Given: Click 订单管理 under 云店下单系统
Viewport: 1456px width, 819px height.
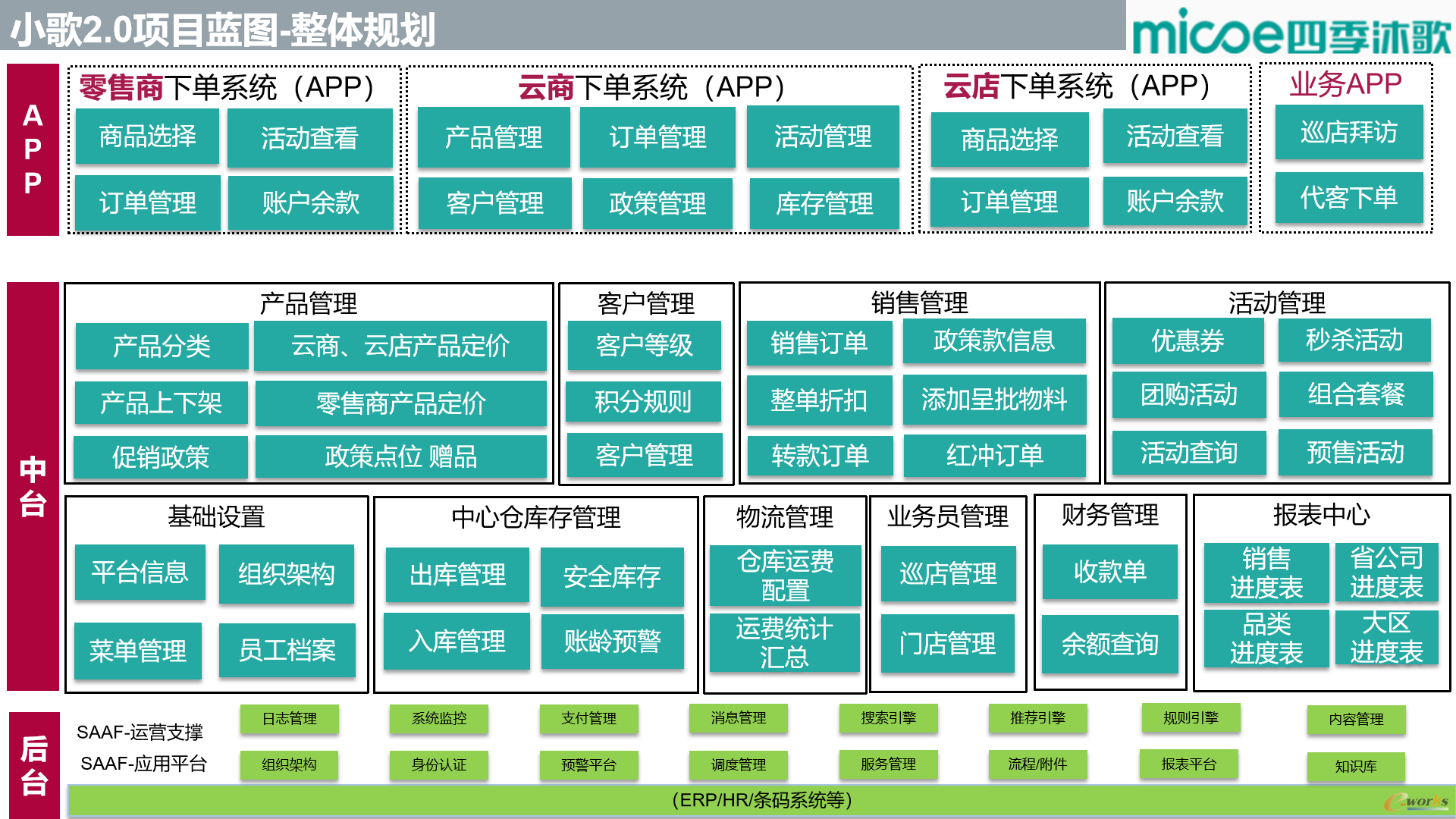Looking at the screenshot, I should [1009, 202].
